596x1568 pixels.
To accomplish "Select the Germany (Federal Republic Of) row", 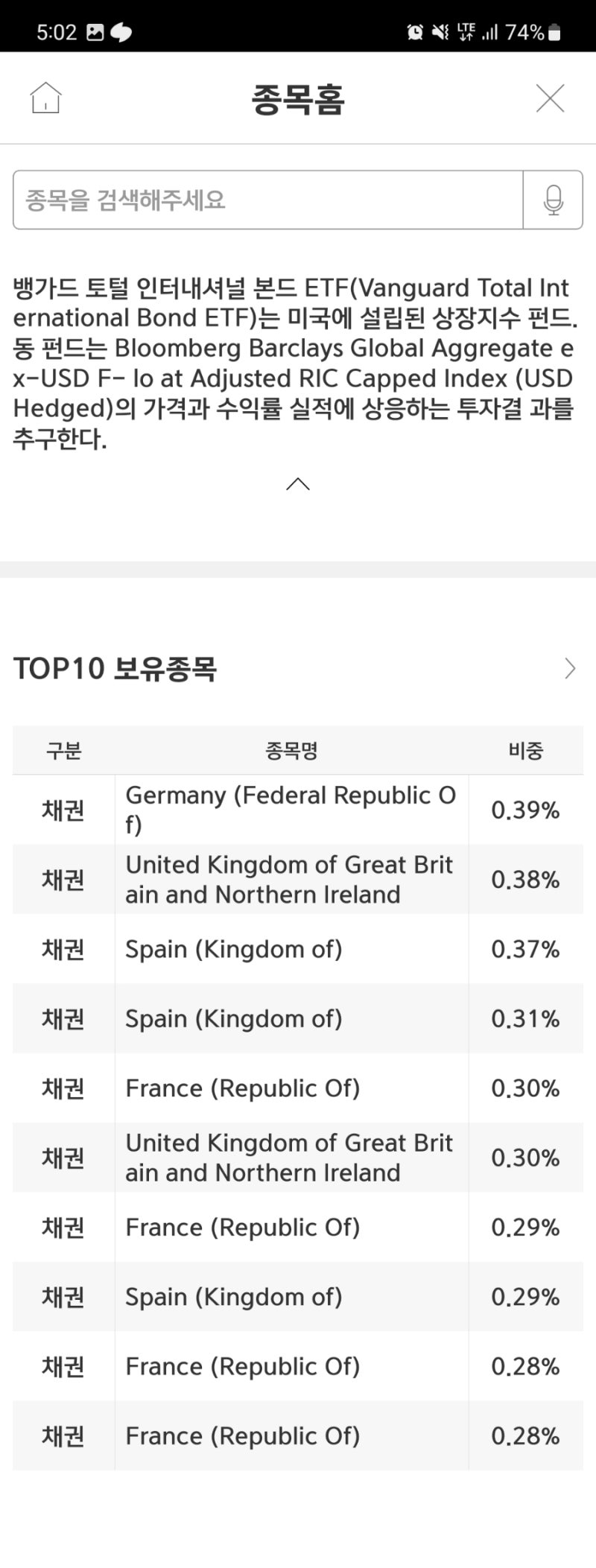I will point(298,810).
